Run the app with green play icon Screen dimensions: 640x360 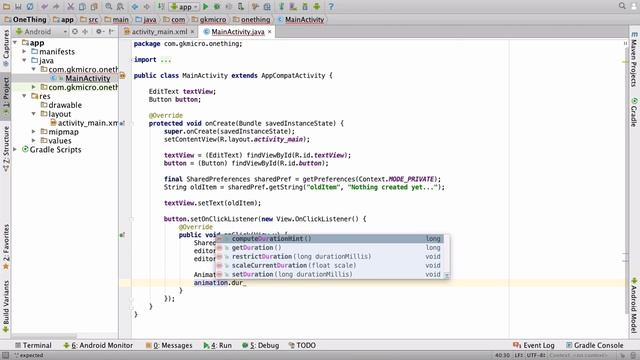point(206,7)
